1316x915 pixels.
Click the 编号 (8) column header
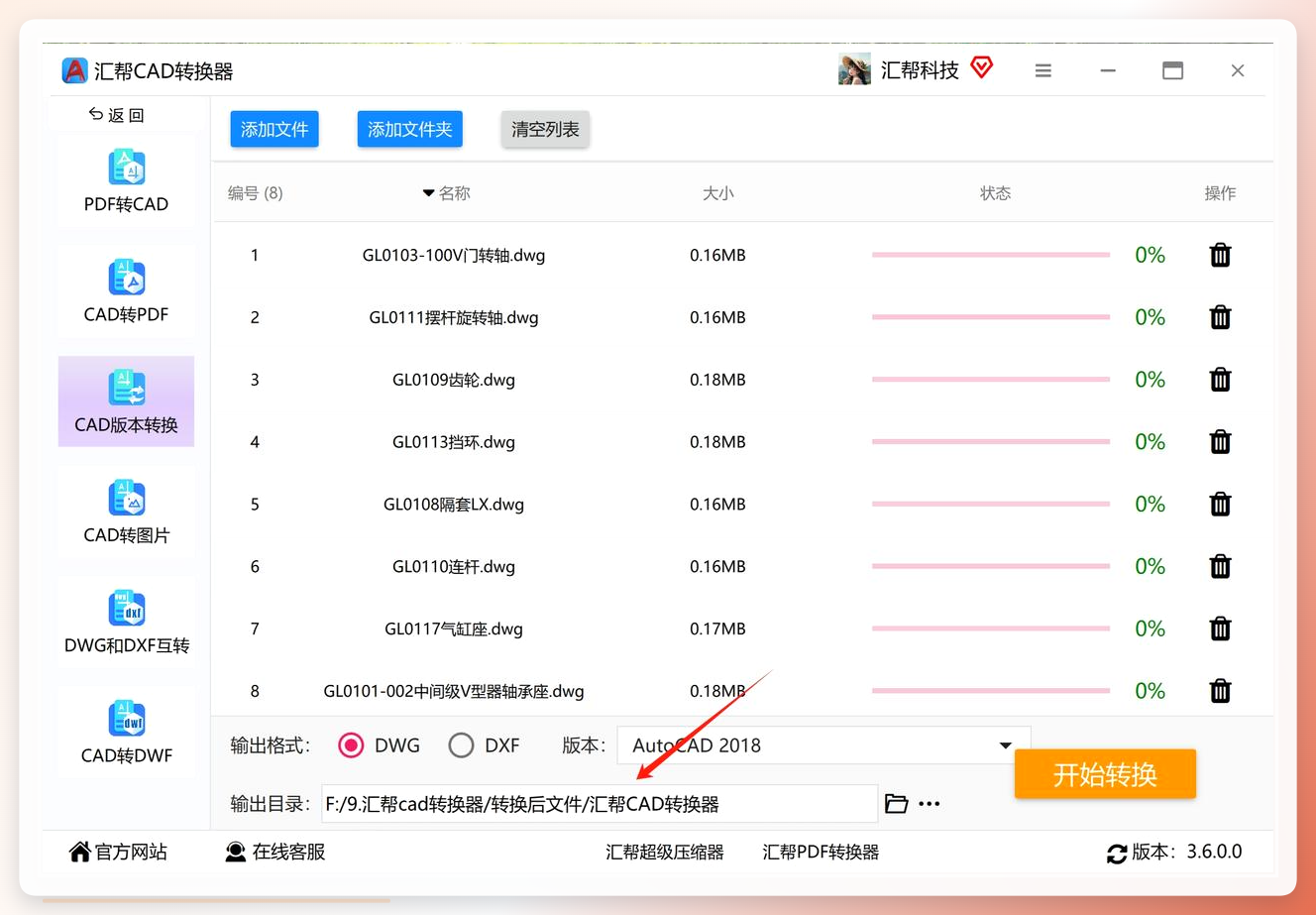point(256,193)
